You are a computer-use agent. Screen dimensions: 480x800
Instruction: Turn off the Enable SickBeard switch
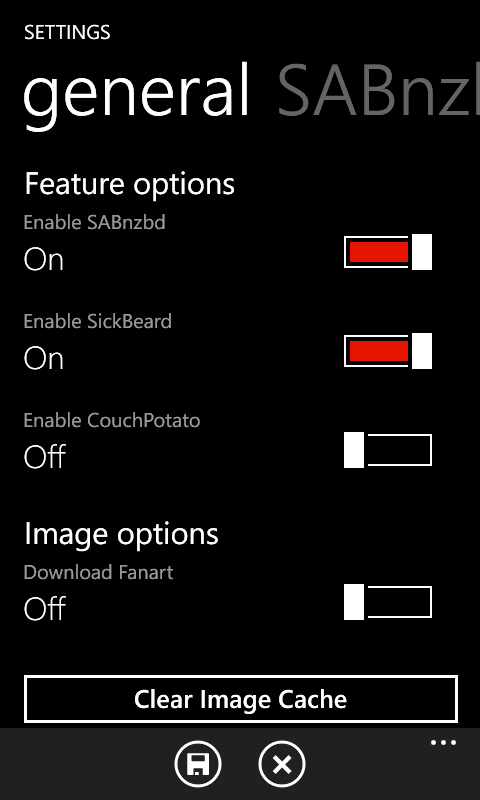[x=388, y=351]
